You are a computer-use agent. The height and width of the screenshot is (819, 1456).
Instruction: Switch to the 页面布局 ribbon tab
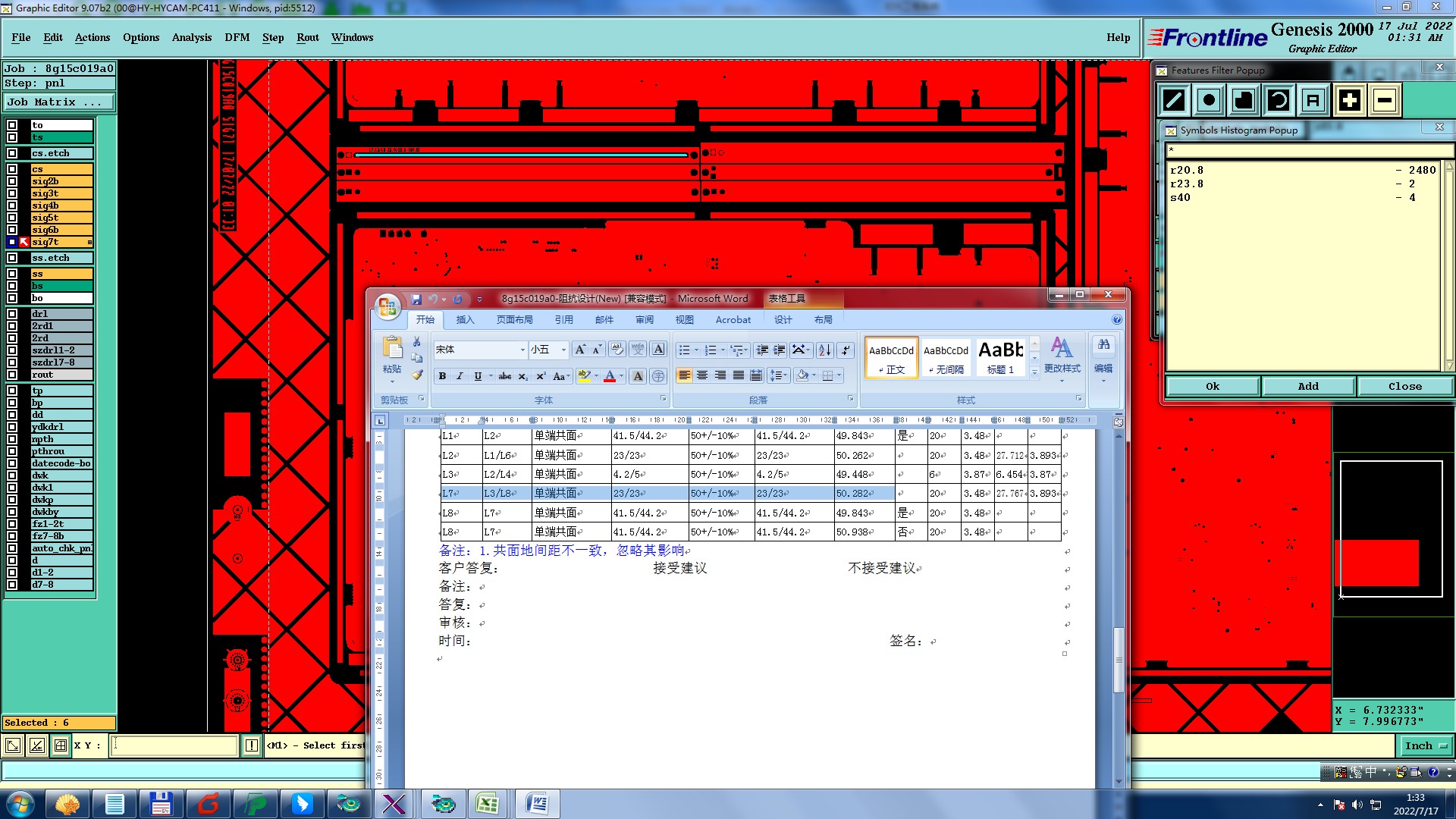[x=514, y=320]
